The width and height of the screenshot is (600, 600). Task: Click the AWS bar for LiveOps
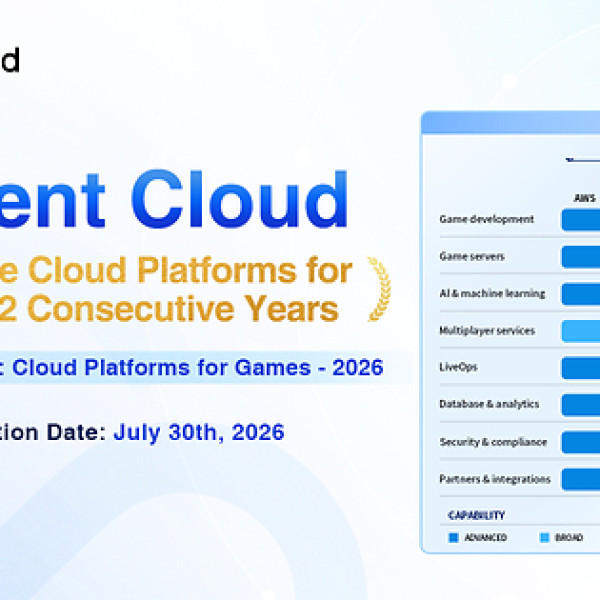(581, 368)
